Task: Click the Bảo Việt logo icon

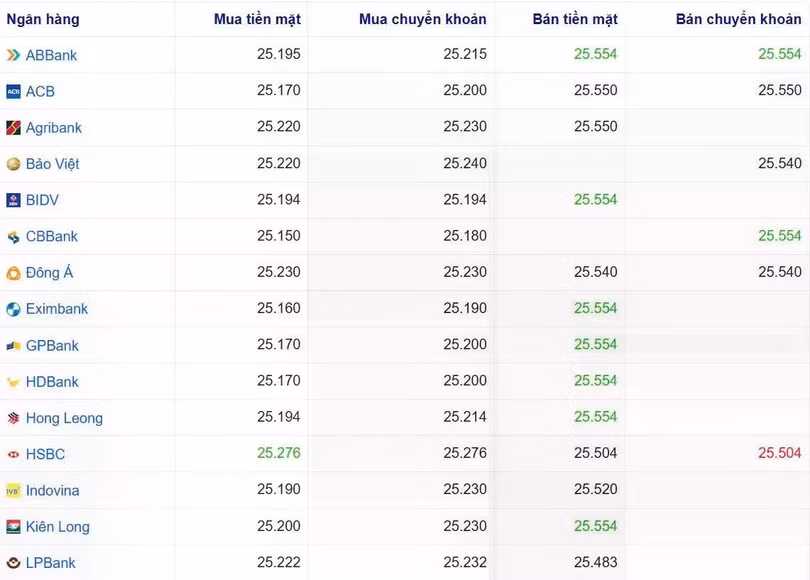Action: point(13,164)
